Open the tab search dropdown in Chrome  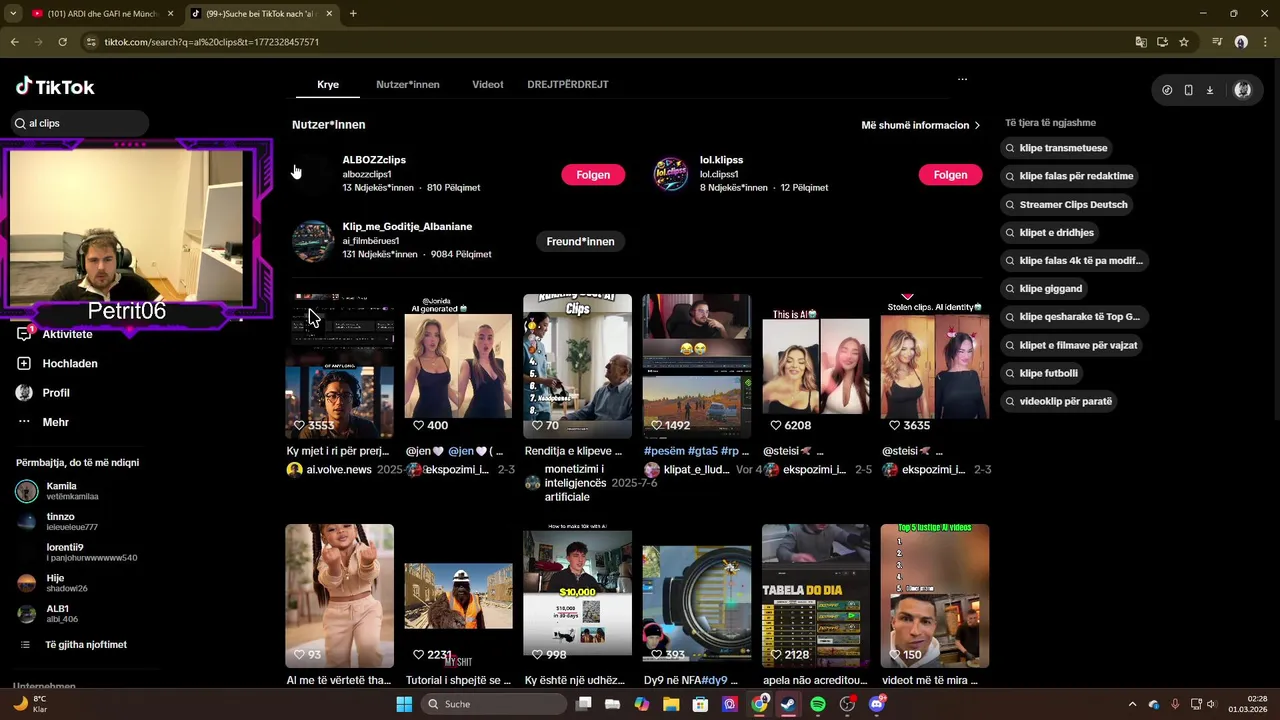pyautogui.click(x=14, y=13)
